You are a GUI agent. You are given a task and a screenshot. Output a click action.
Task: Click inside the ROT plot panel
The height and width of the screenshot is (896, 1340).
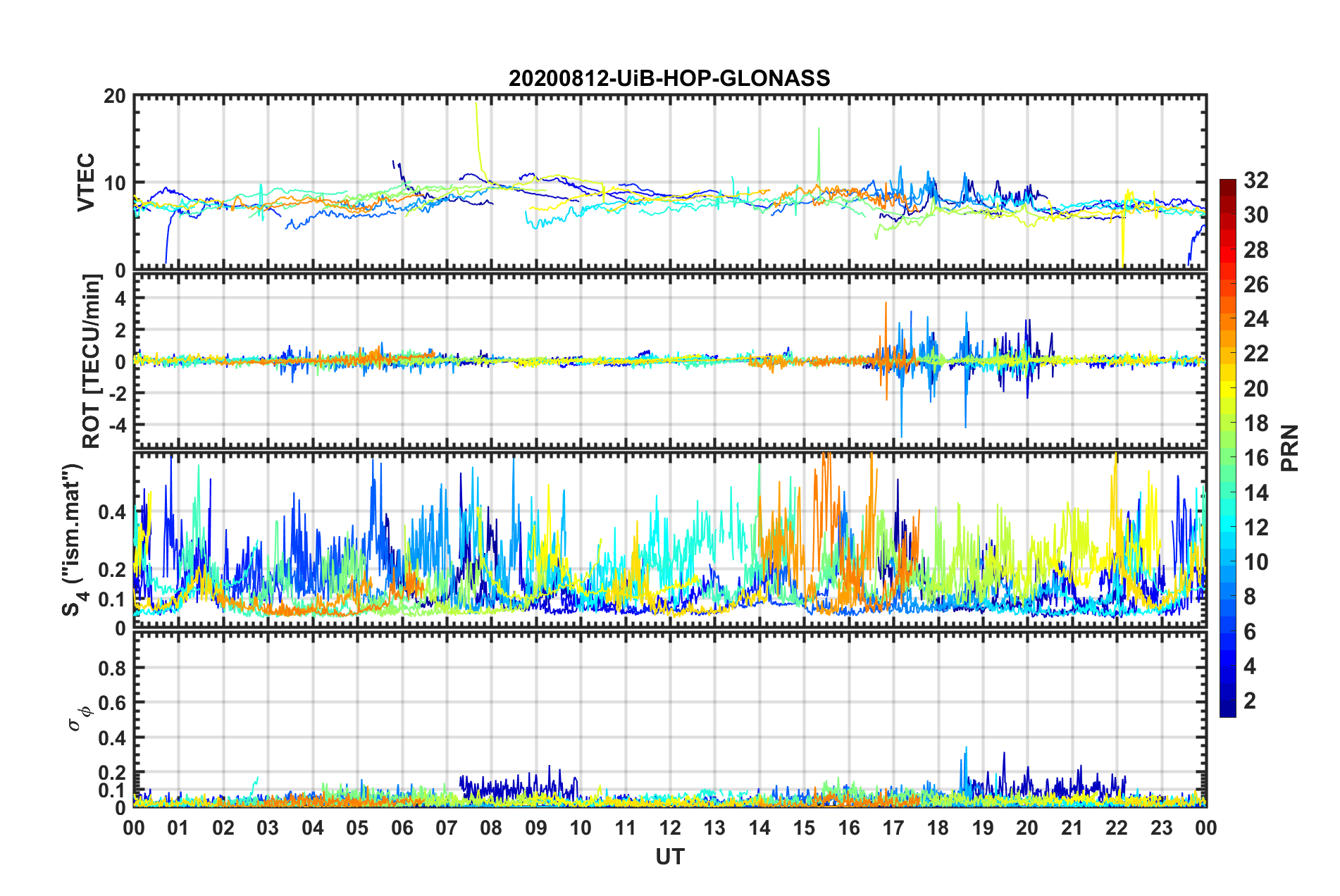(670, 361)
